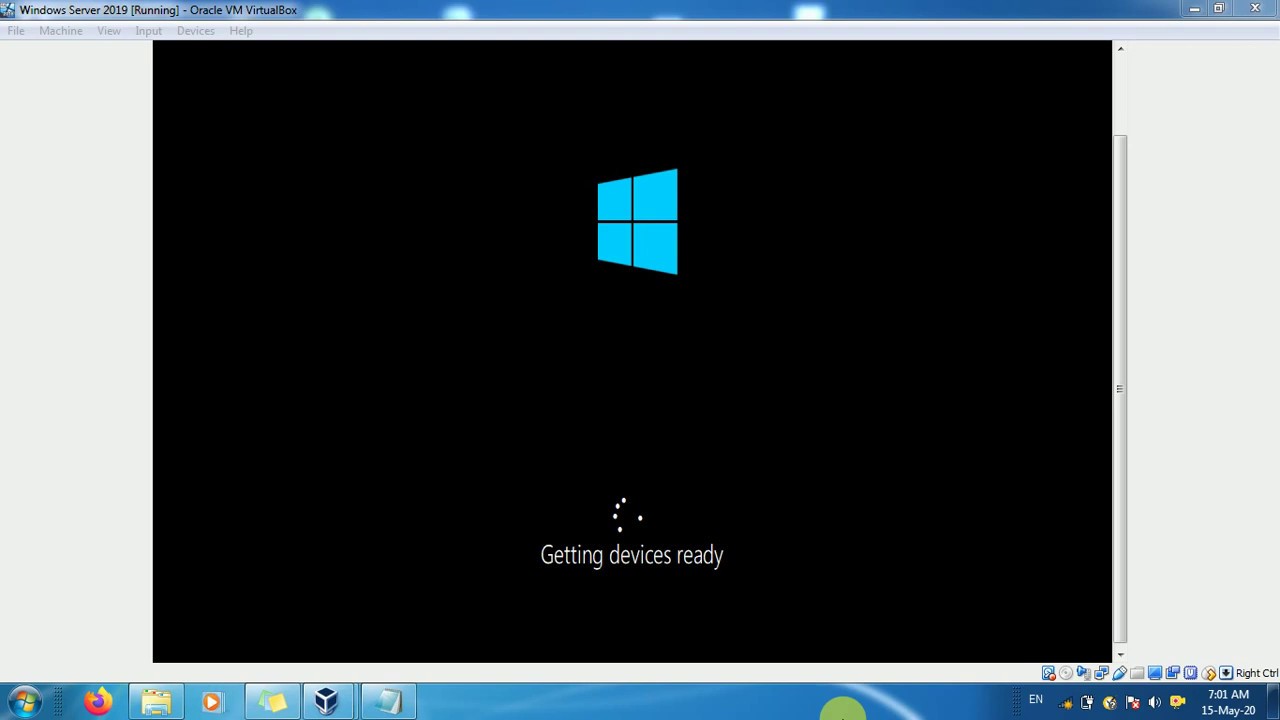This screenshot has height=720, width=1280.
Task: Click the hard disk activity status icon
Action: [1049, 673]
